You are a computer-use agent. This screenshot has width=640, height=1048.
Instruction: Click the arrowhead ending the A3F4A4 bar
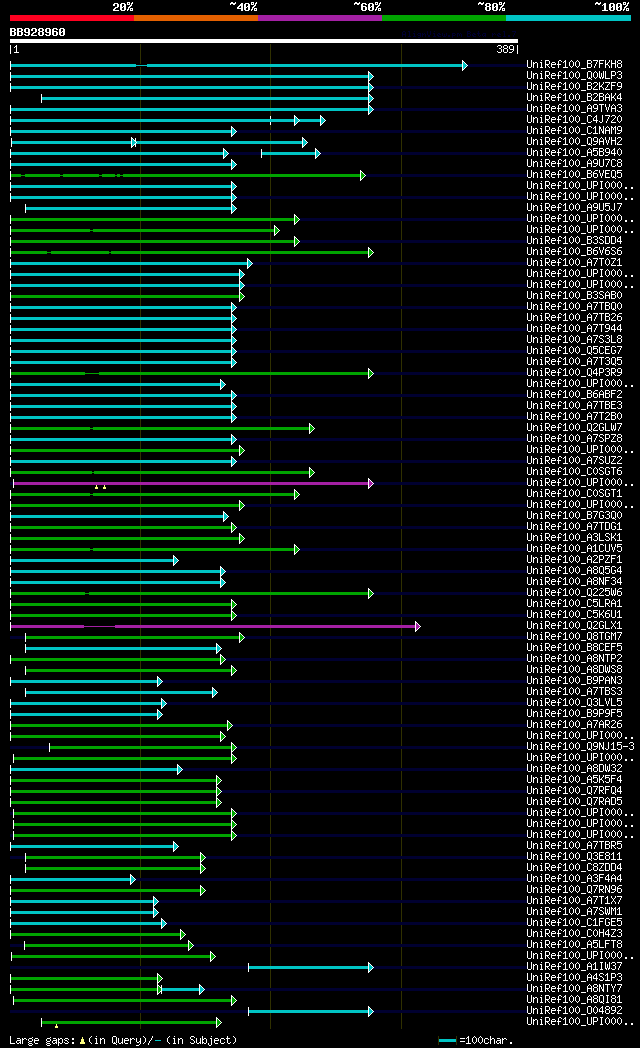click(132, 880)
